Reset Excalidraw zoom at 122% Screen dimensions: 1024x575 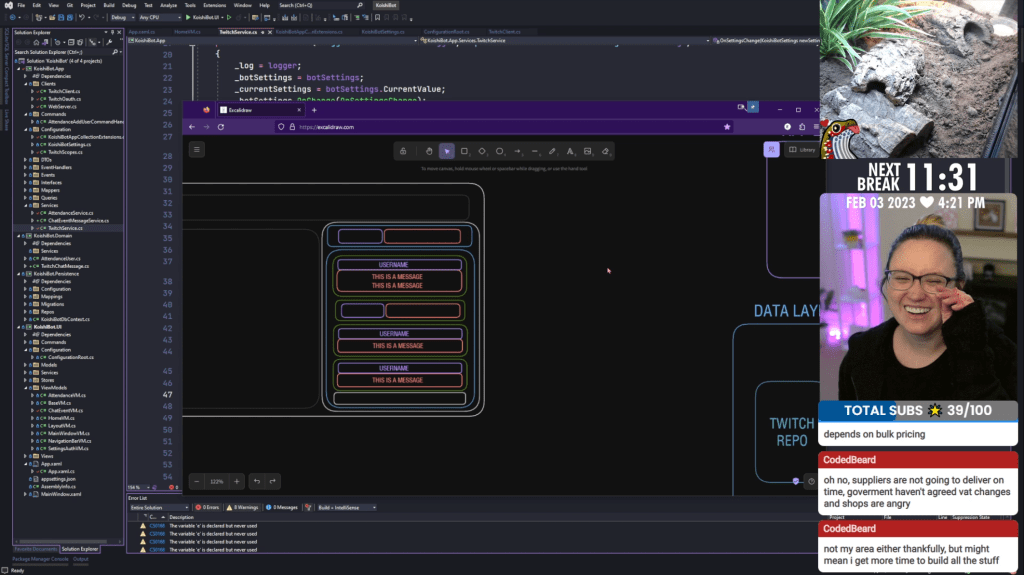pyautogui.click(x=217, y=482)
